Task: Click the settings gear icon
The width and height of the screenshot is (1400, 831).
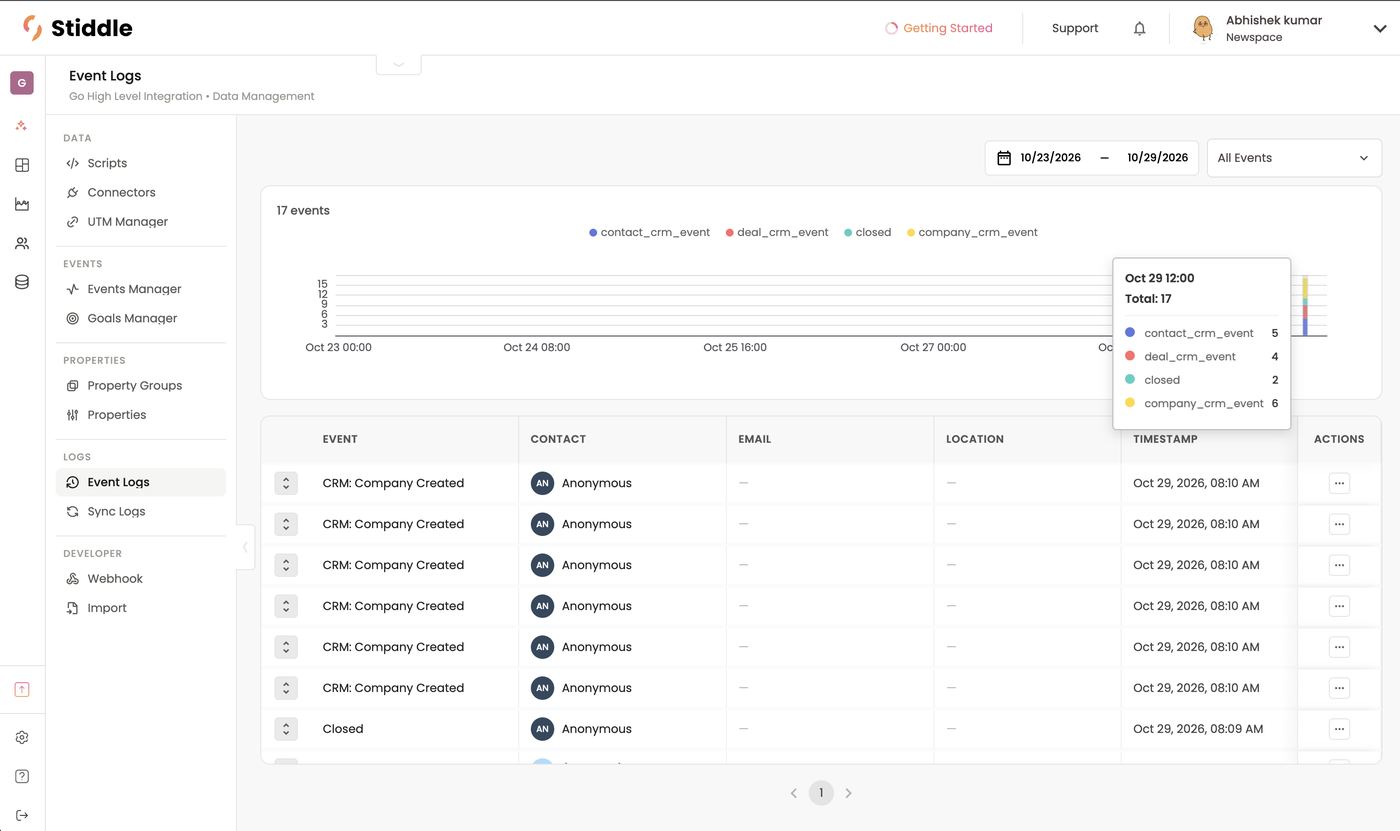Action: tap(22, 737)
